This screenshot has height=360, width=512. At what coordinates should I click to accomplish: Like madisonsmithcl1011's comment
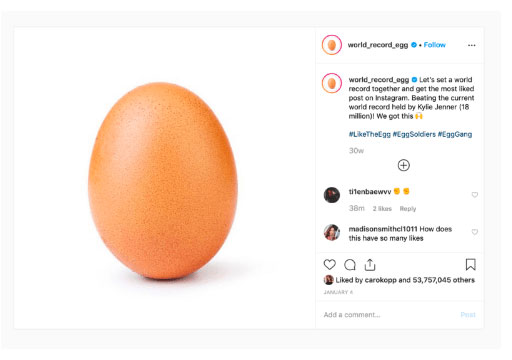point(475,232)
